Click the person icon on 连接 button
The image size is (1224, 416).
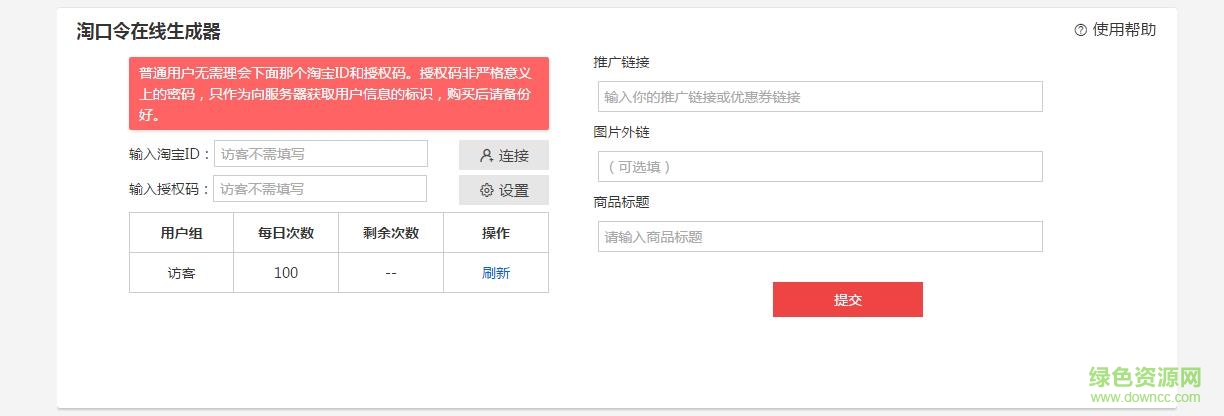click(x=486, y=156)
